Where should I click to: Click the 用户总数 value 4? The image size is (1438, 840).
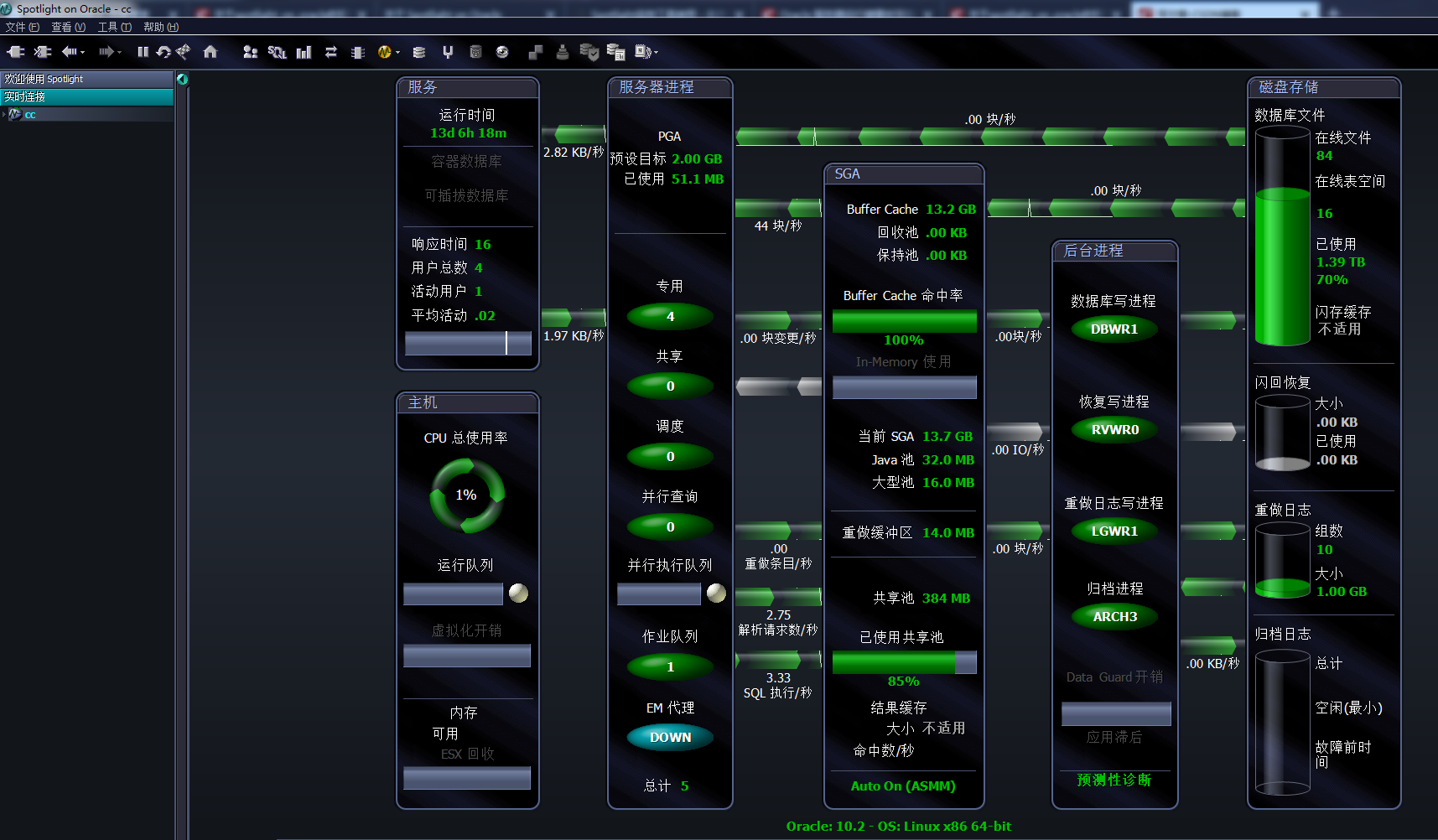pos(479,268)
